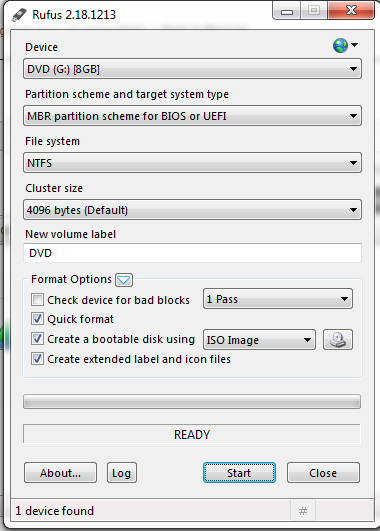The height and width of the screenshot is (531, 380).
Task: Open the Cluster size dropdown
Action: pos(192,210)
